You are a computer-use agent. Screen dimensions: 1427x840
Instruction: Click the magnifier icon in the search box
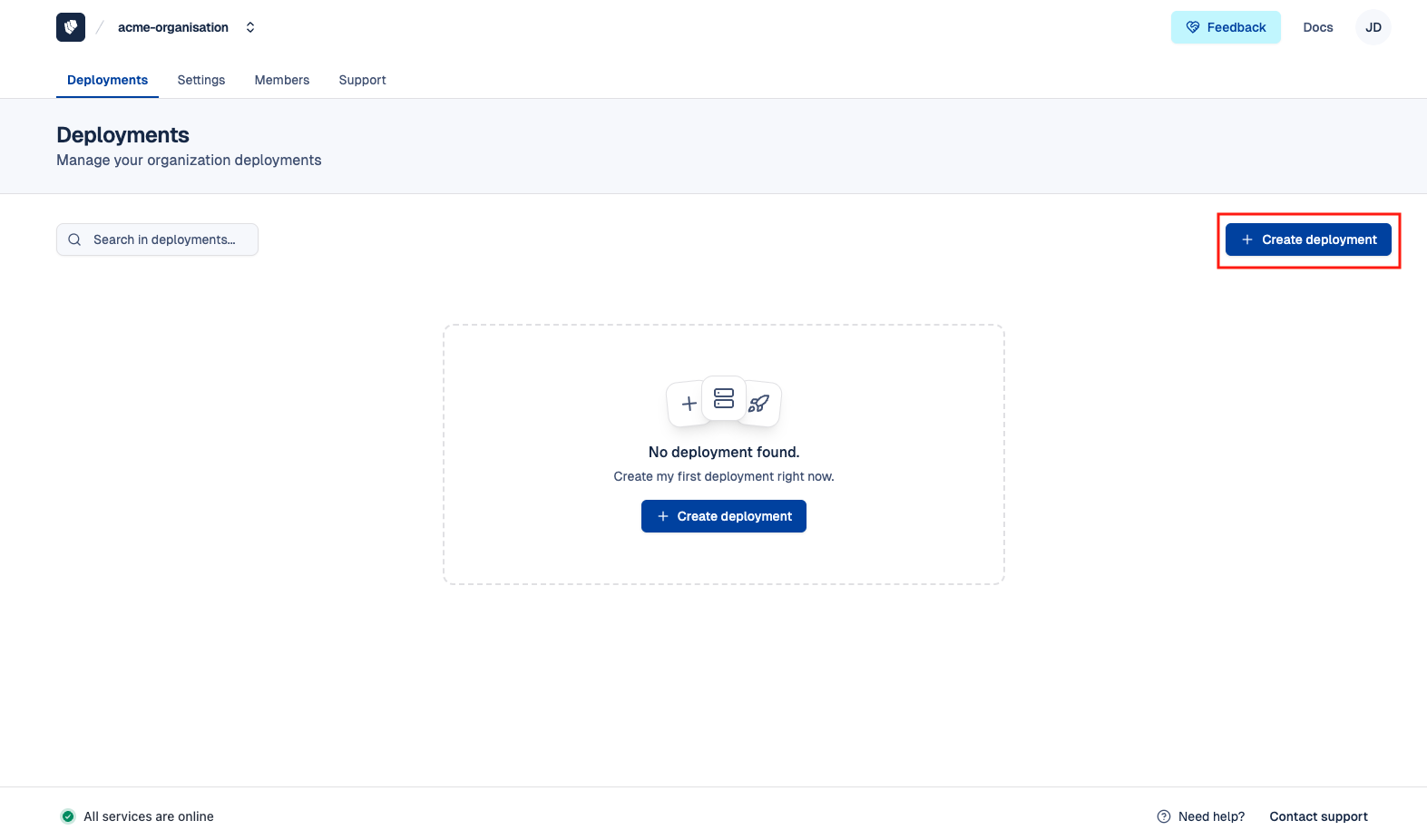[x=74, y=239]
